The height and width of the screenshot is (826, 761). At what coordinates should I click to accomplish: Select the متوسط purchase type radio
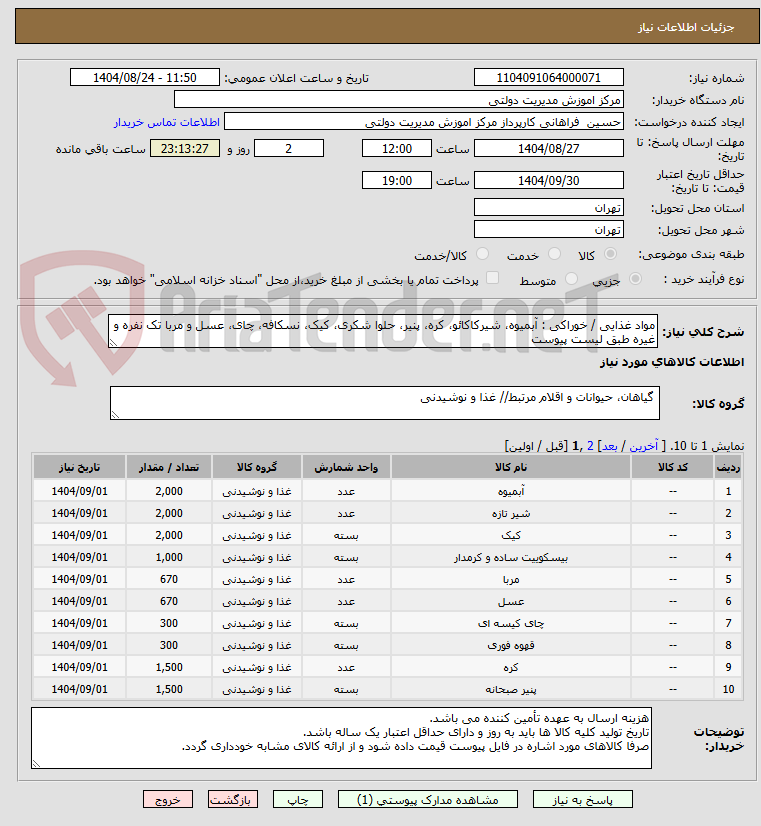coord(571,279)
